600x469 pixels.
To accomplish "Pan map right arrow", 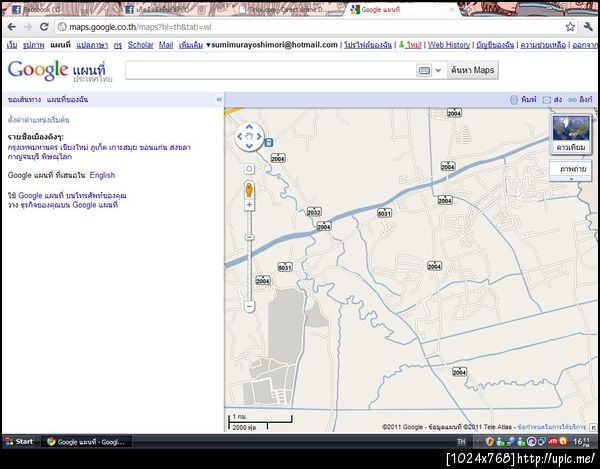I will click(259, 136).
